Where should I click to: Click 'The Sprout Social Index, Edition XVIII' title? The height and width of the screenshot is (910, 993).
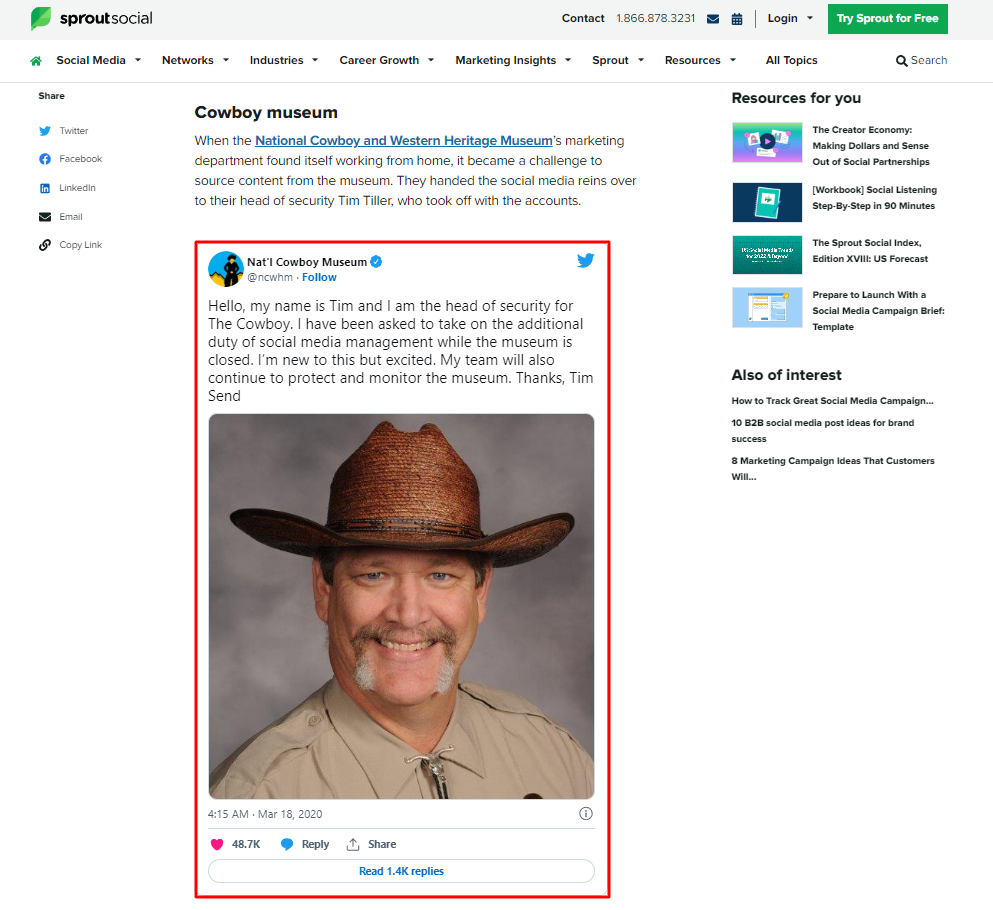[870, 251]
